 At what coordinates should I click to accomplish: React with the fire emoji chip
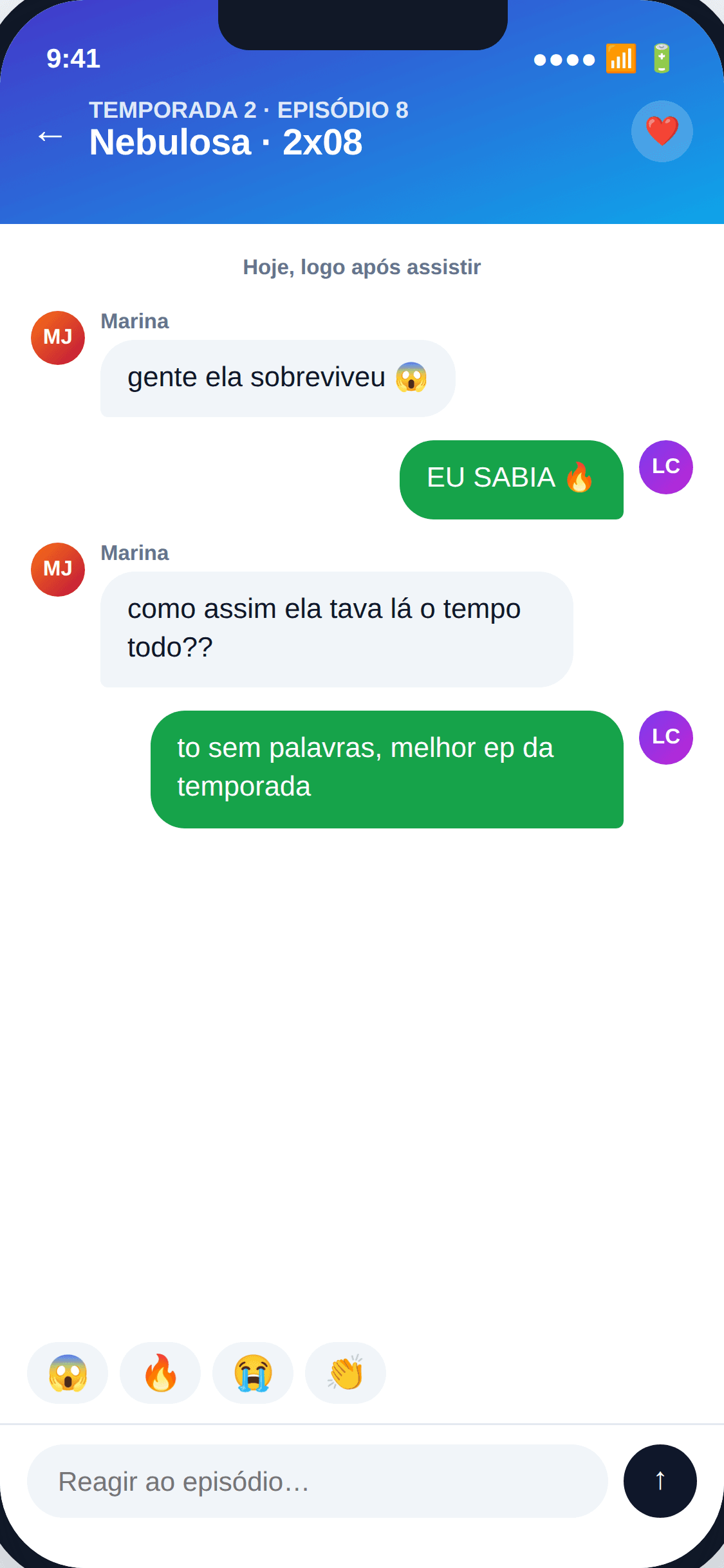[x=160, y=1373]
